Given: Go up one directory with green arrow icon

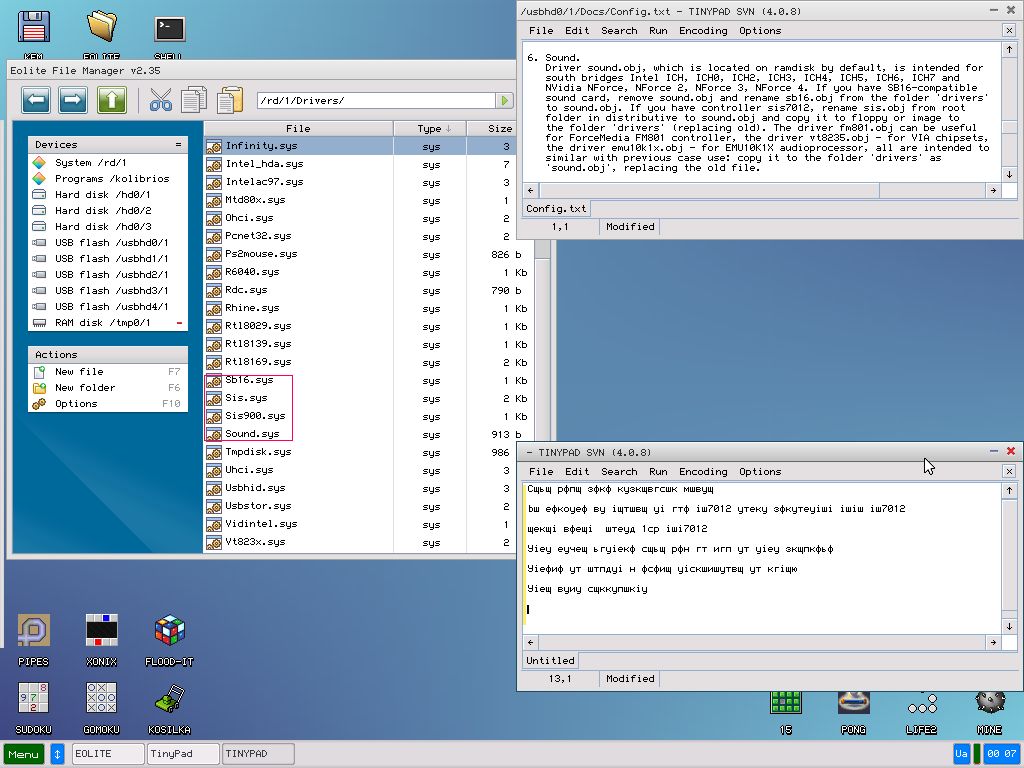Looking at the screenshot, I should 111,100.
